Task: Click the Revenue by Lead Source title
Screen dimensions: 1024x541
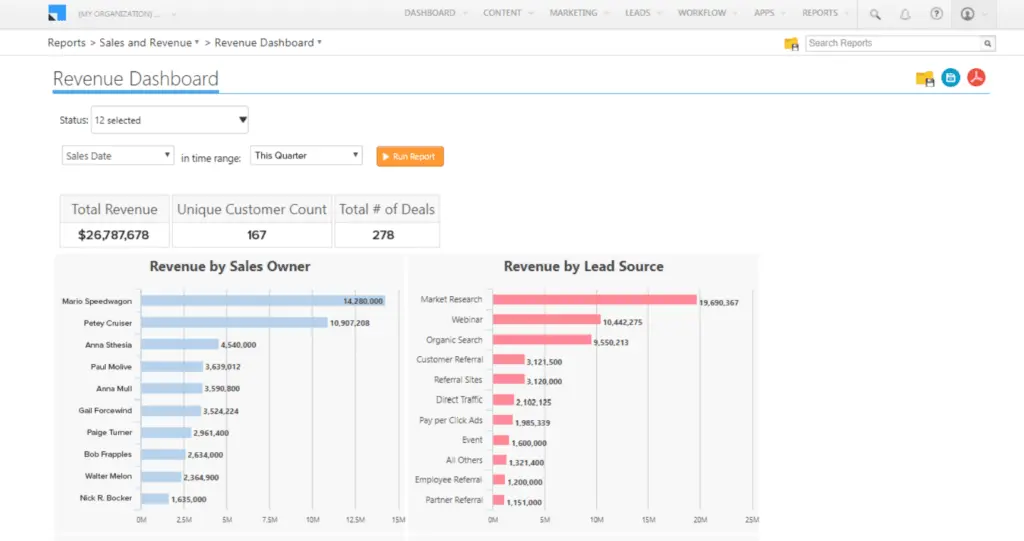Action: point(583,267)
